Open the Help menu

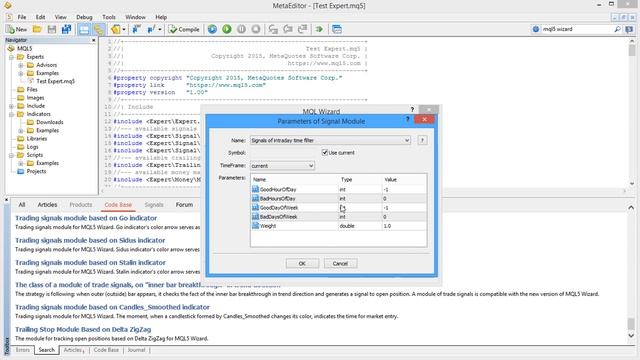[161, 17]
